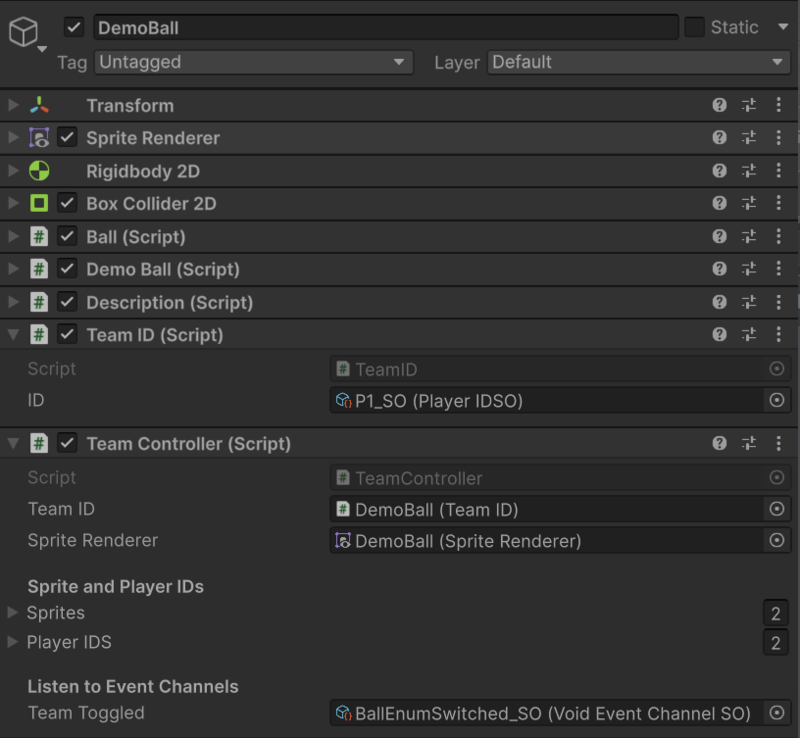This screenshot has width=800, height=738.
Task: Open Team ID (Script) more options menu
Action: pos(779,334)
